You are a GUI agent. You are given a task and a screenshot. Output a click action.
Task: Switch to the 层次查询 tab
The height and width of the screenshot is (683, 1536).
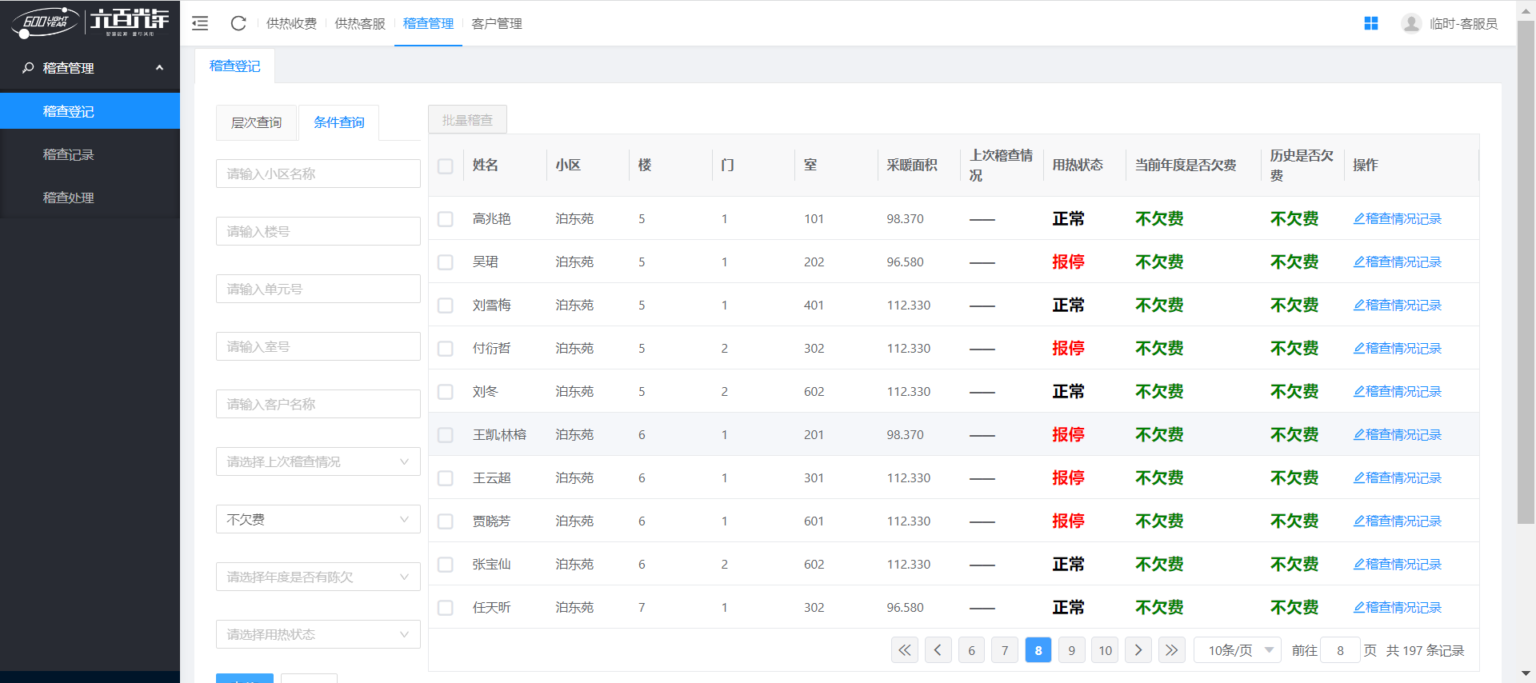click(257, 123)
